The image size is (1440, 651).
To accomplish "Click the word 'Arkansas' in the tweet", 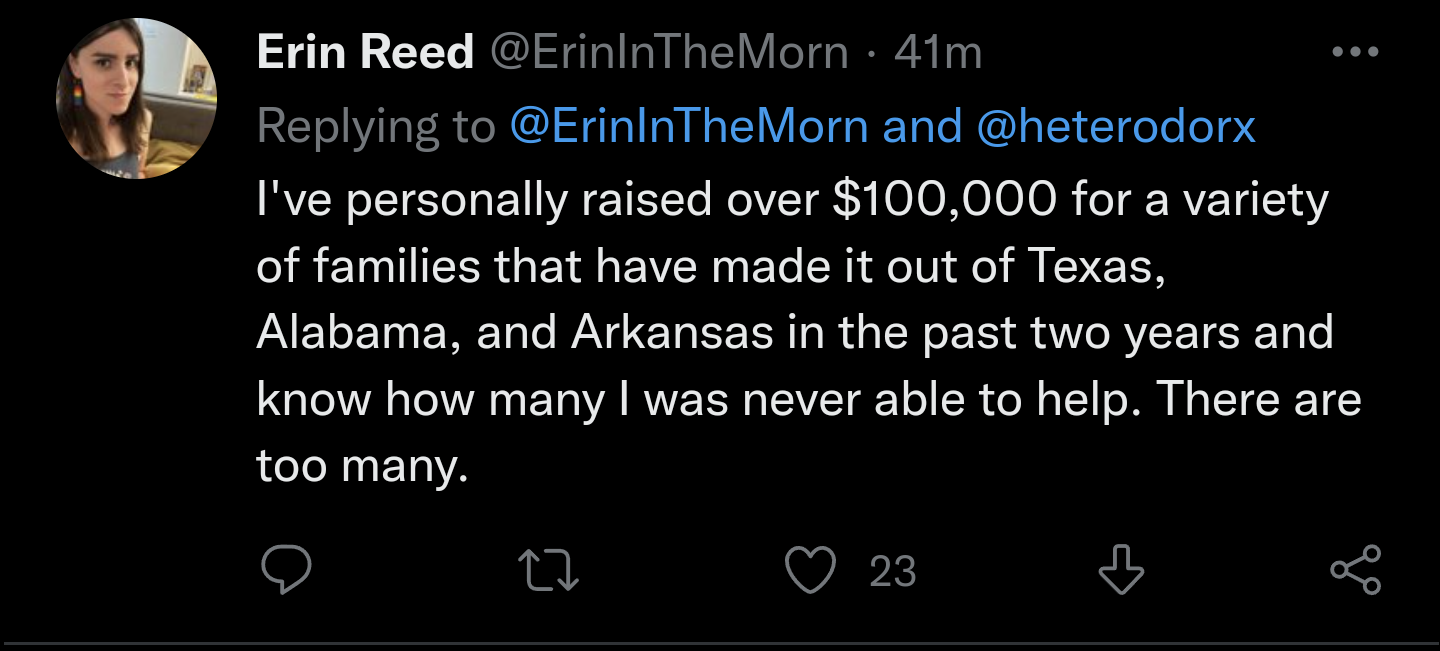I will point(672,333).
